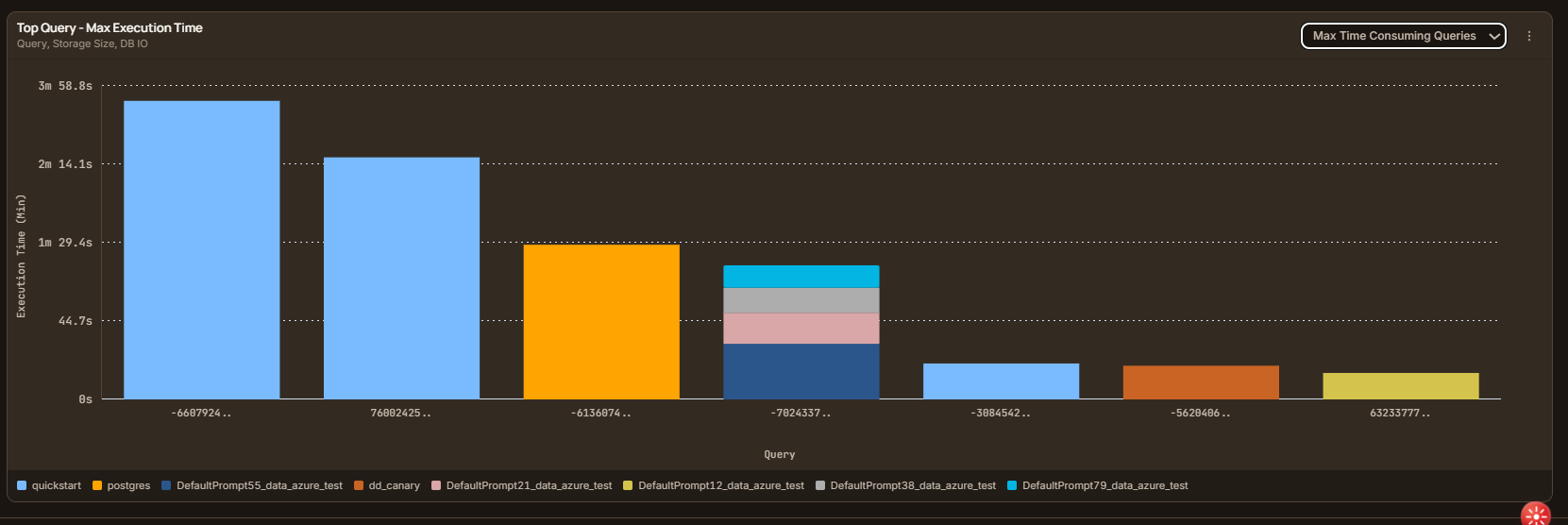Viewport: 1568px width, 525px height.
Task: Click the blue bar for query 76002425
Action: 401,279
